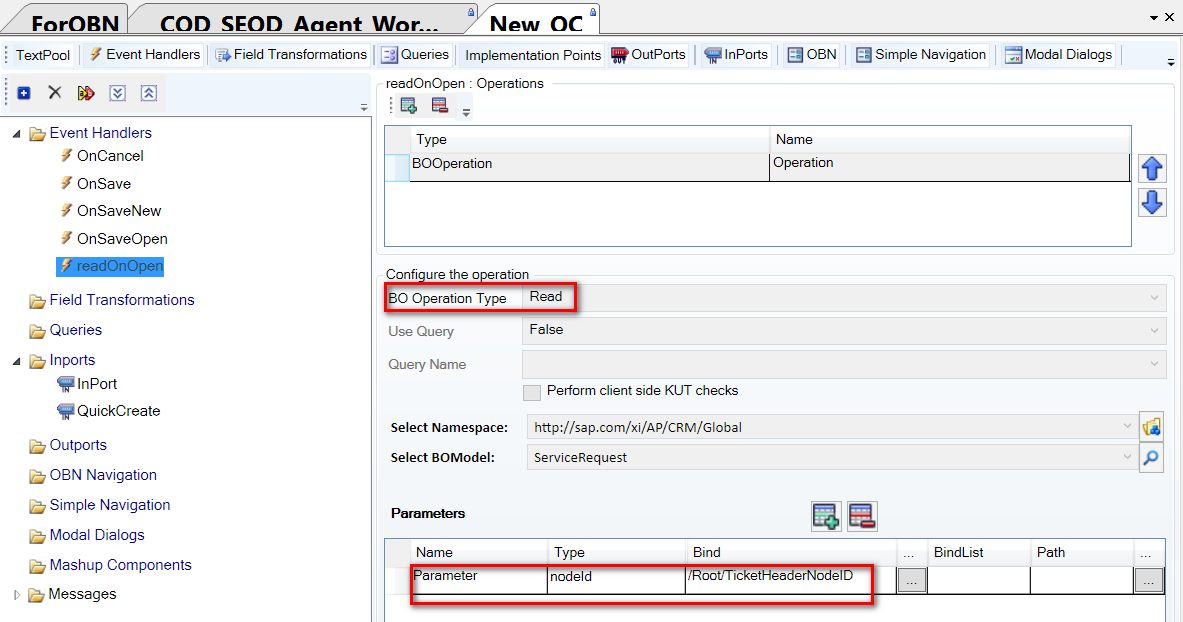The width and height of the screenshot is (1183, 622).
Task: Open BO Operation Type dropdown
Action: [1154, 297]
